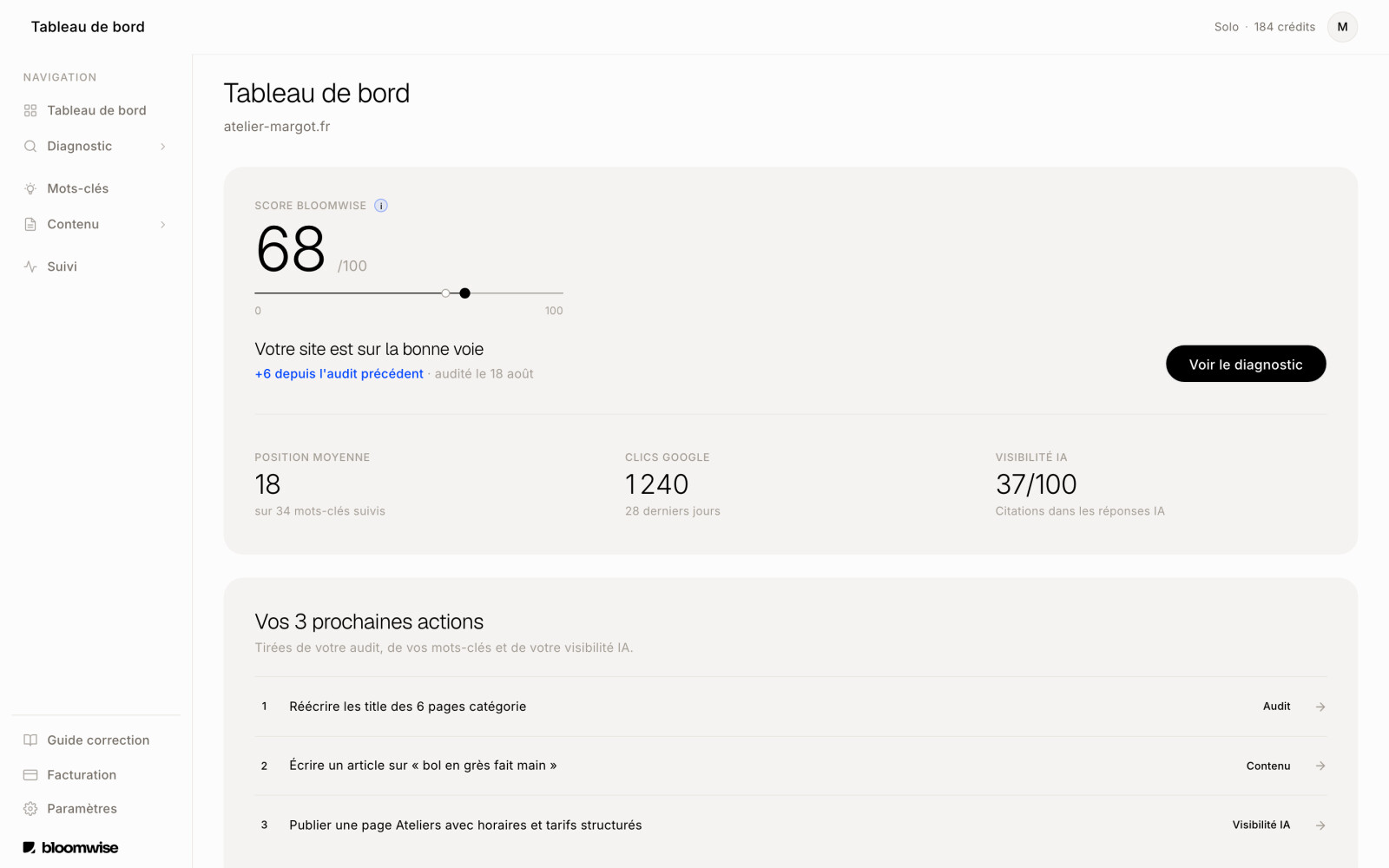This screenshot has width=1389, height=868.
Task: Click the Diagnostic magnifier icon
Action: point(30,146)
